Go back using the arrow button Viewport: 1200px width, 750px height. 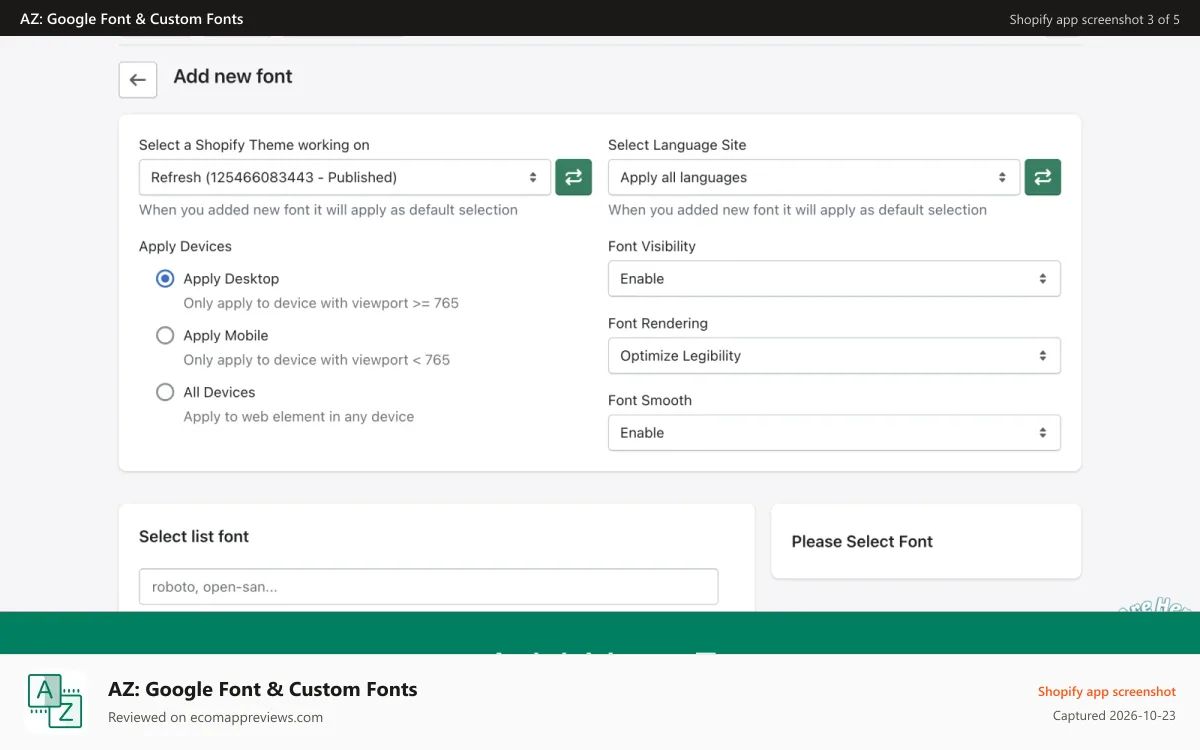[x=138, y=80]
